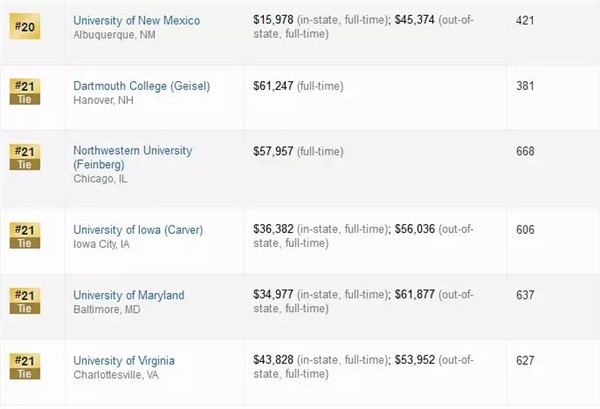Screen dimensions: 600x409
Task: Click the rank badge beside Northwestern University
Action: (24, 158)
